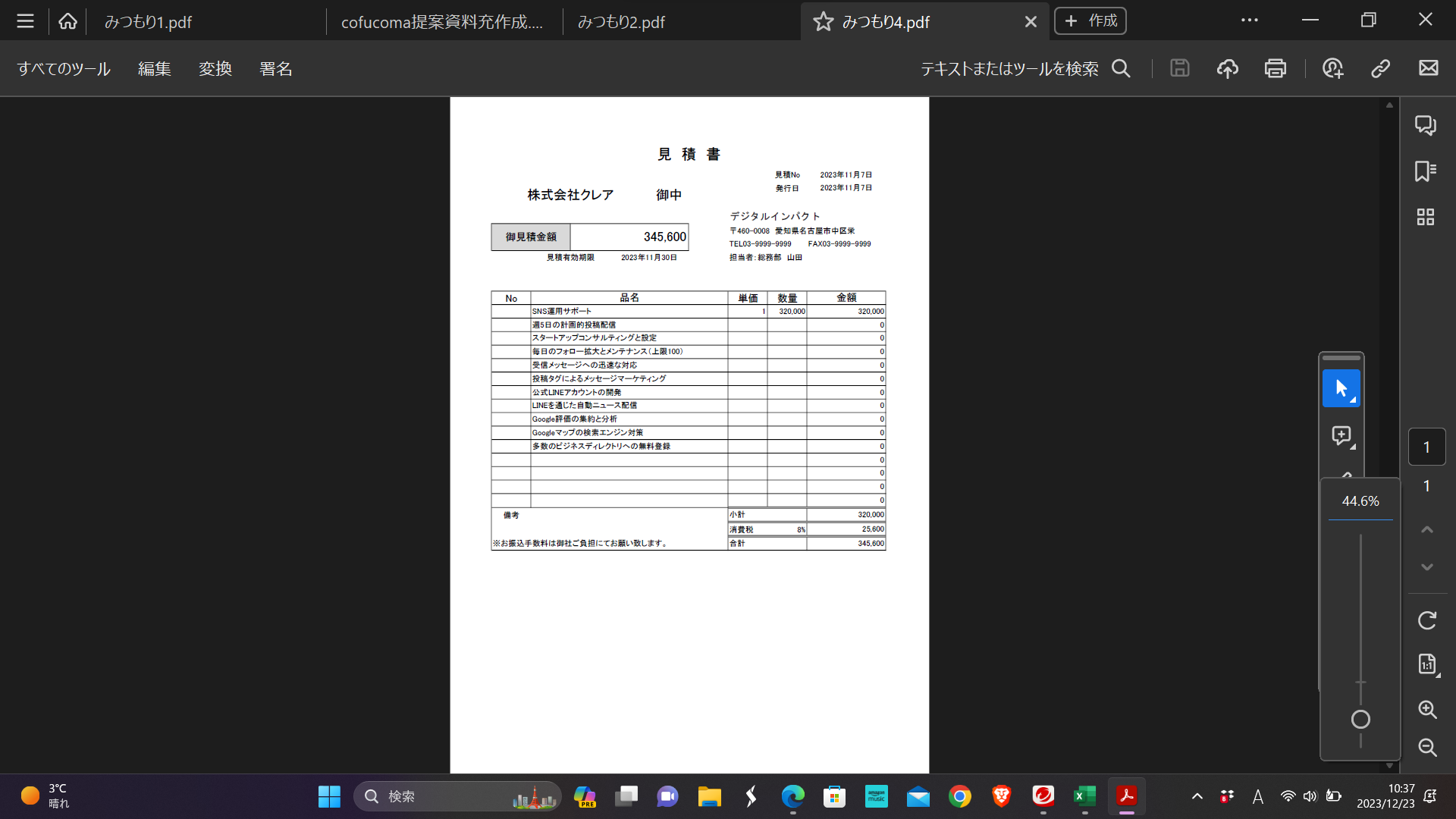Open the 編集 menu
The width and height of the screenshot is (1456, 819).
tap(154, 69)
